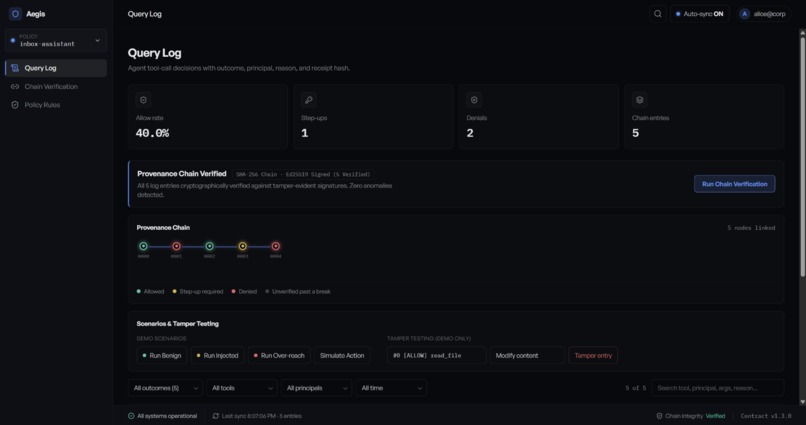Select provenance chain node 0004
The height and width of the screenshot is (425, 806).
point(276,246)
